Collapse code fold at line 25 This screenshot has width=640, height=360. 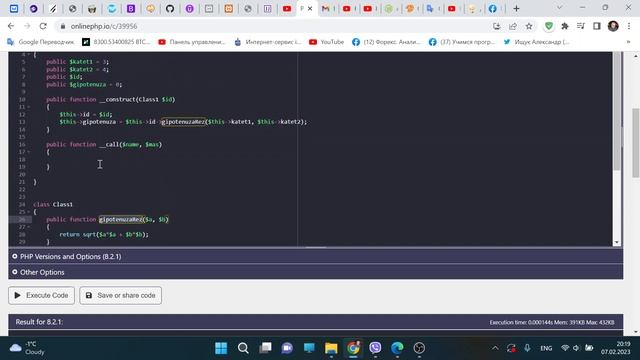click(x=29, y=212)
